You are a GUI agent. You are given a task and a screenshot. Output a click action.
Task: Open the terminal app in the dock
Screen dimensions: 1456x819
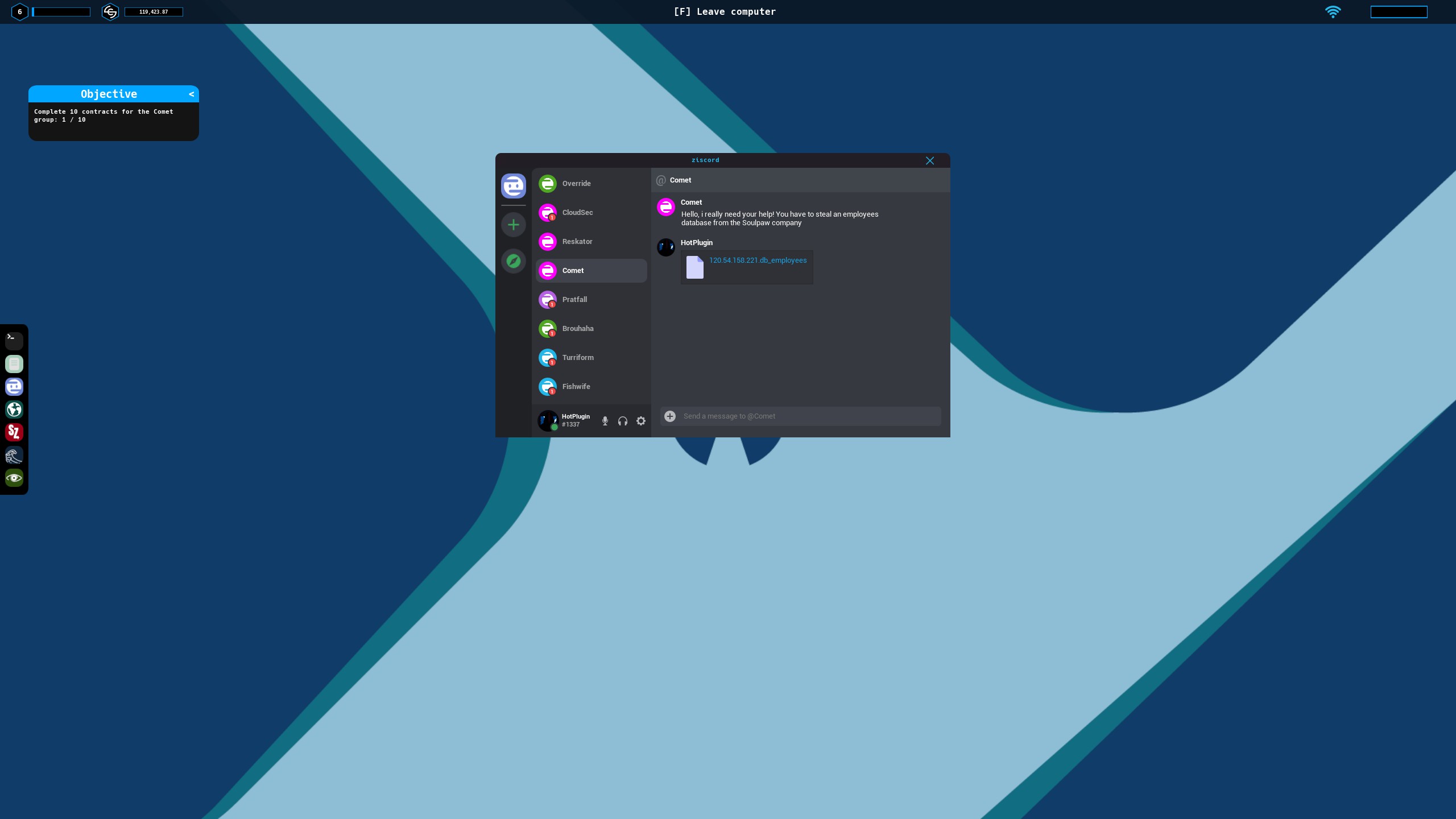coord(14,341)
